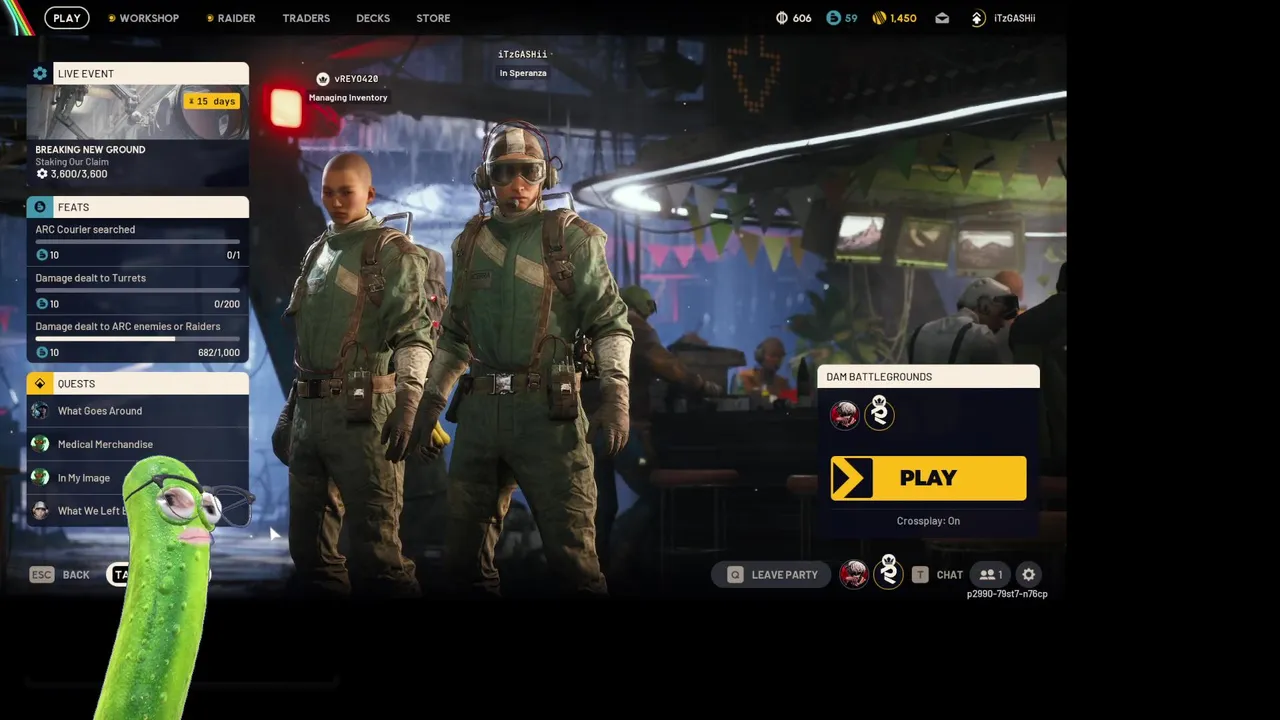Click the FEATS header icon
Screen dimensions: 1280x720
click(40, 207)
